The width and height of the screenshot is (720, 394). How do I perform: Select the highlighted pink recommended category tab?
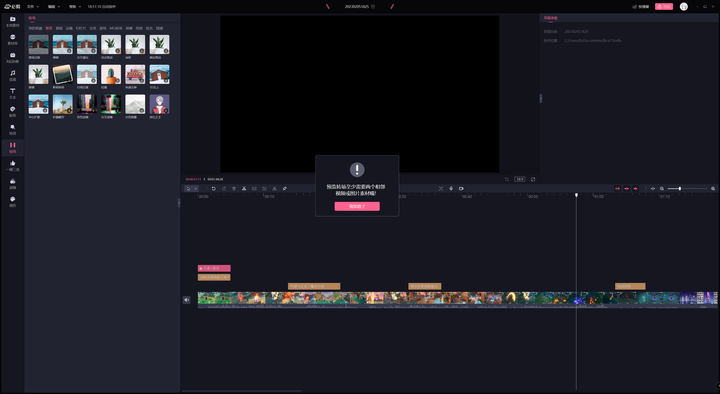tap(49, 28)
